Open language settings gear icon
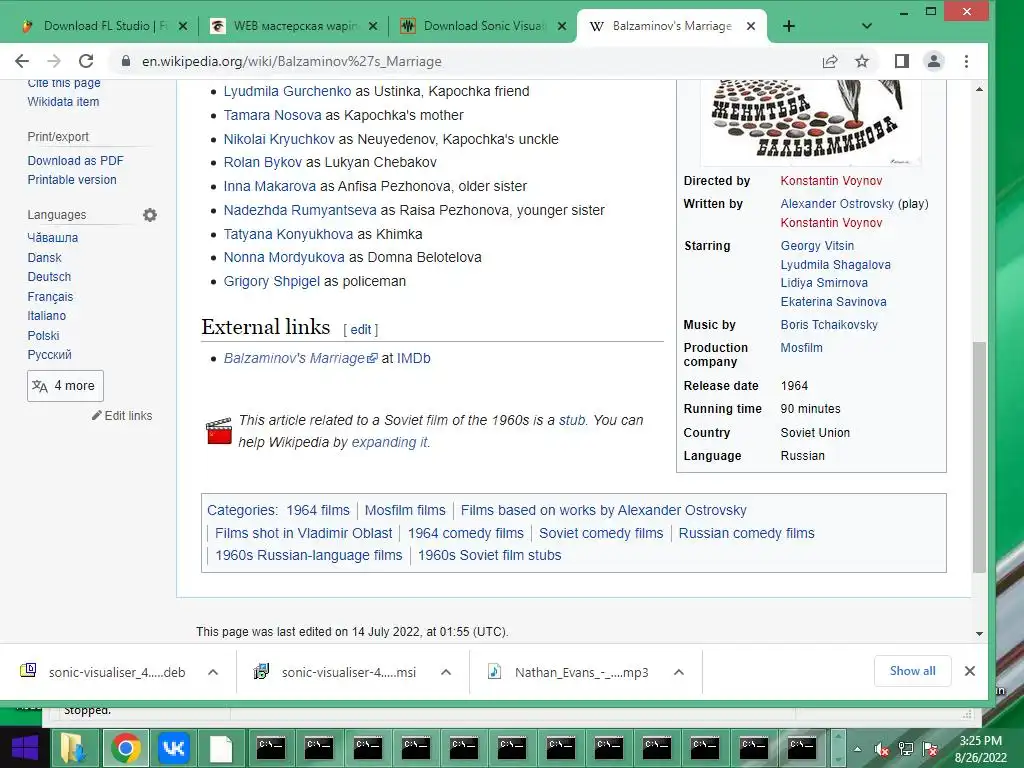Screen dimensions: 1024x768 point(150,215)
